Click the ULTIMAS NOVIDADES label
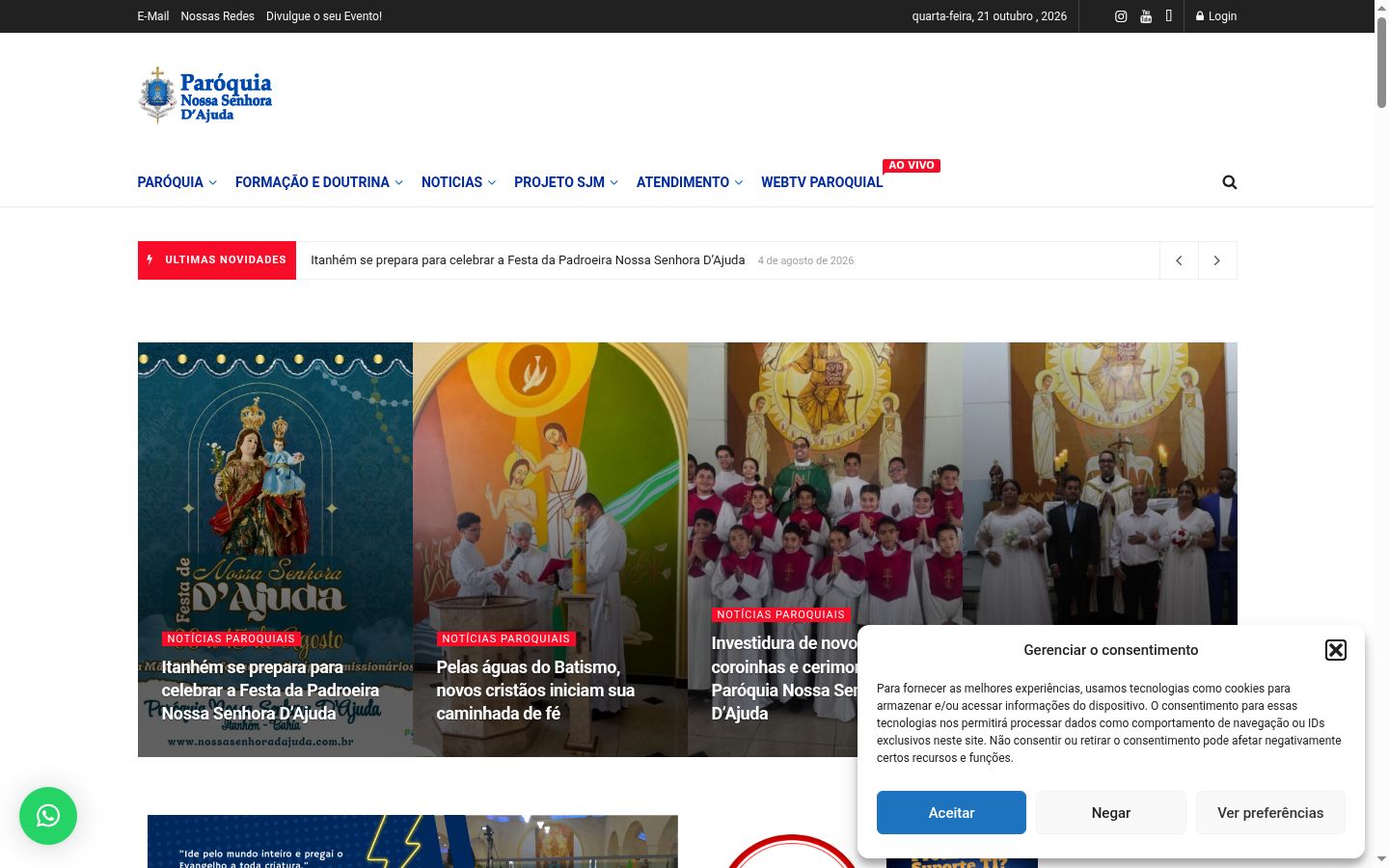The height and width of the screenshot is (868, 1389). click(217, 260)
